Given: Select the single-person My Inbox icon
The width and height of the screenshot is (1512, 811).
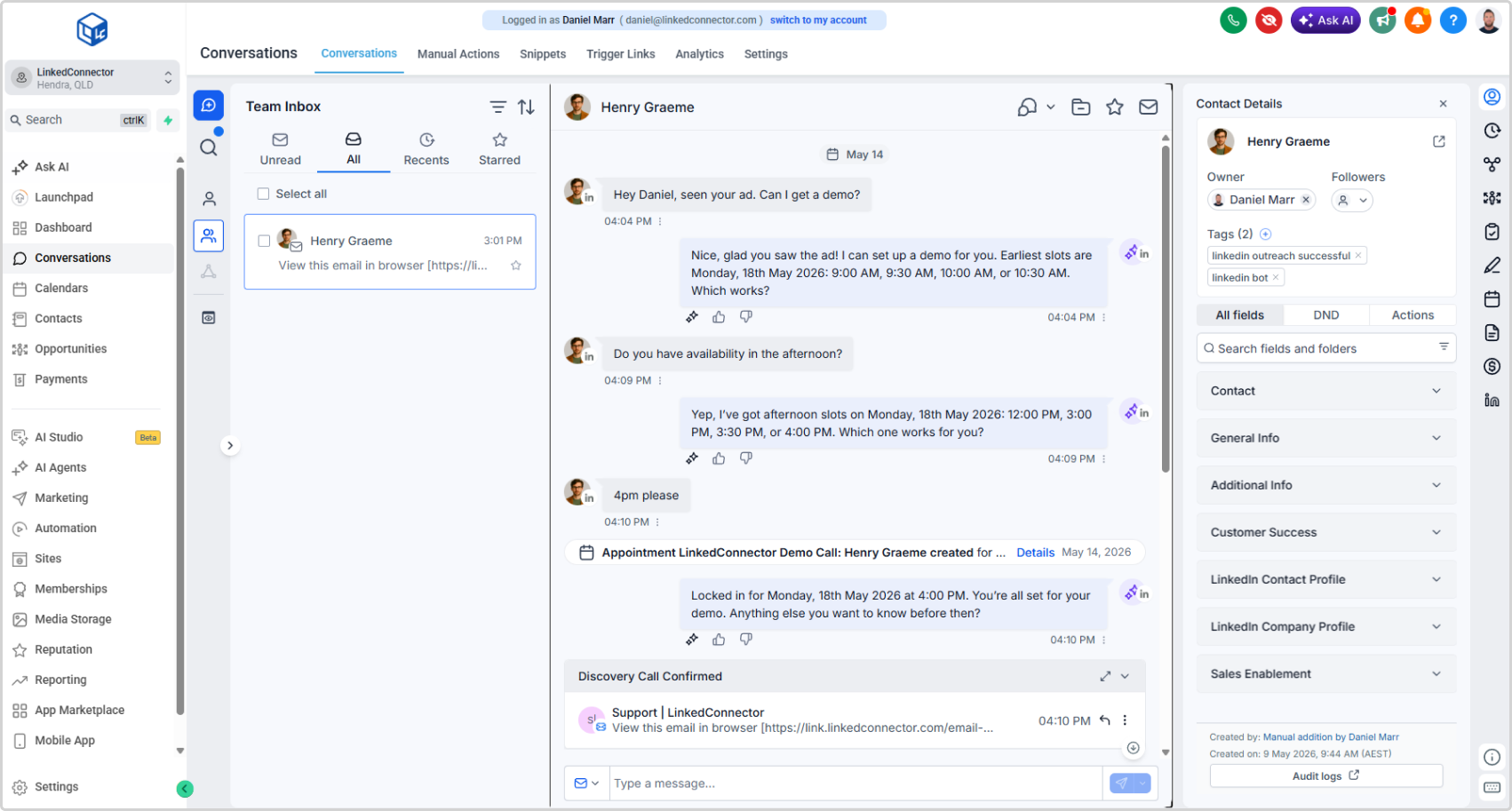Looking at the screenshot, I should point(209,199).
